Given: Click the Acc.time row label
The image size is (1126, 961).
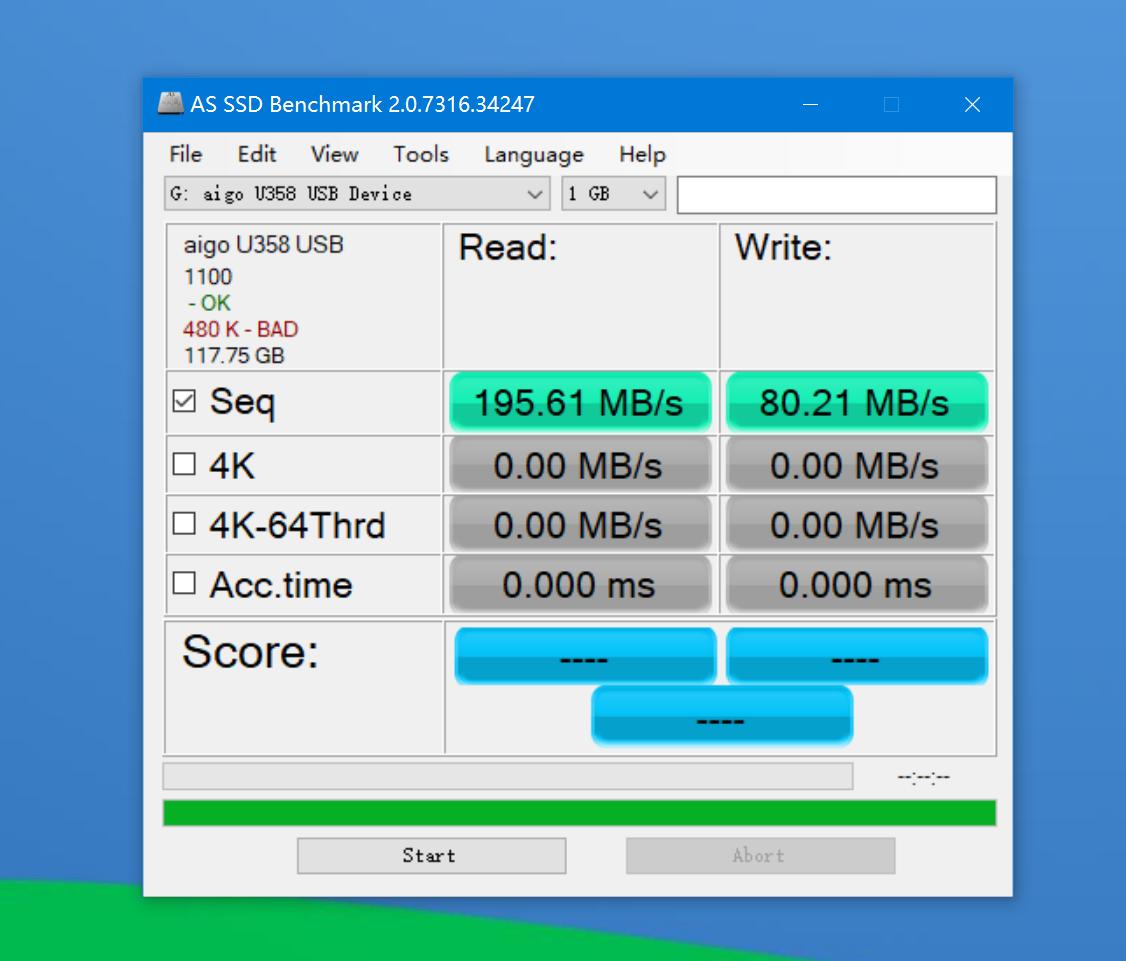Looking at the screenshot, I should (x=281, y=585).
